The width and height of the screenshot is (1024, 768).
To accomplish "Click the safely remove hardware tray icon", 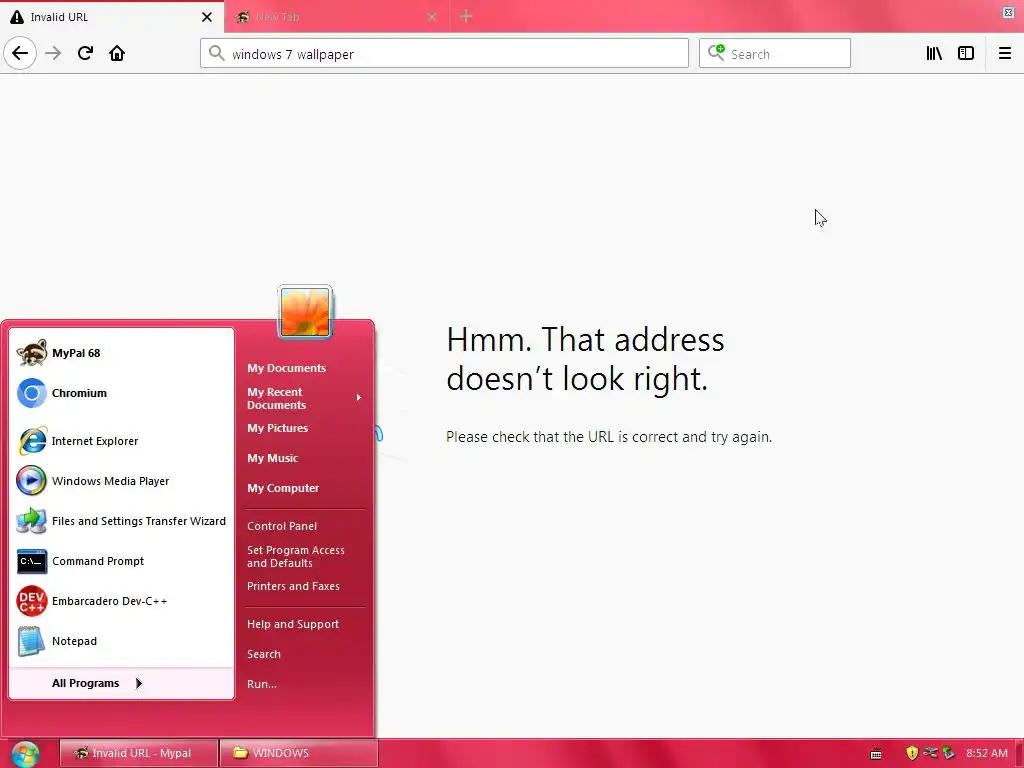I will [948, 753].
